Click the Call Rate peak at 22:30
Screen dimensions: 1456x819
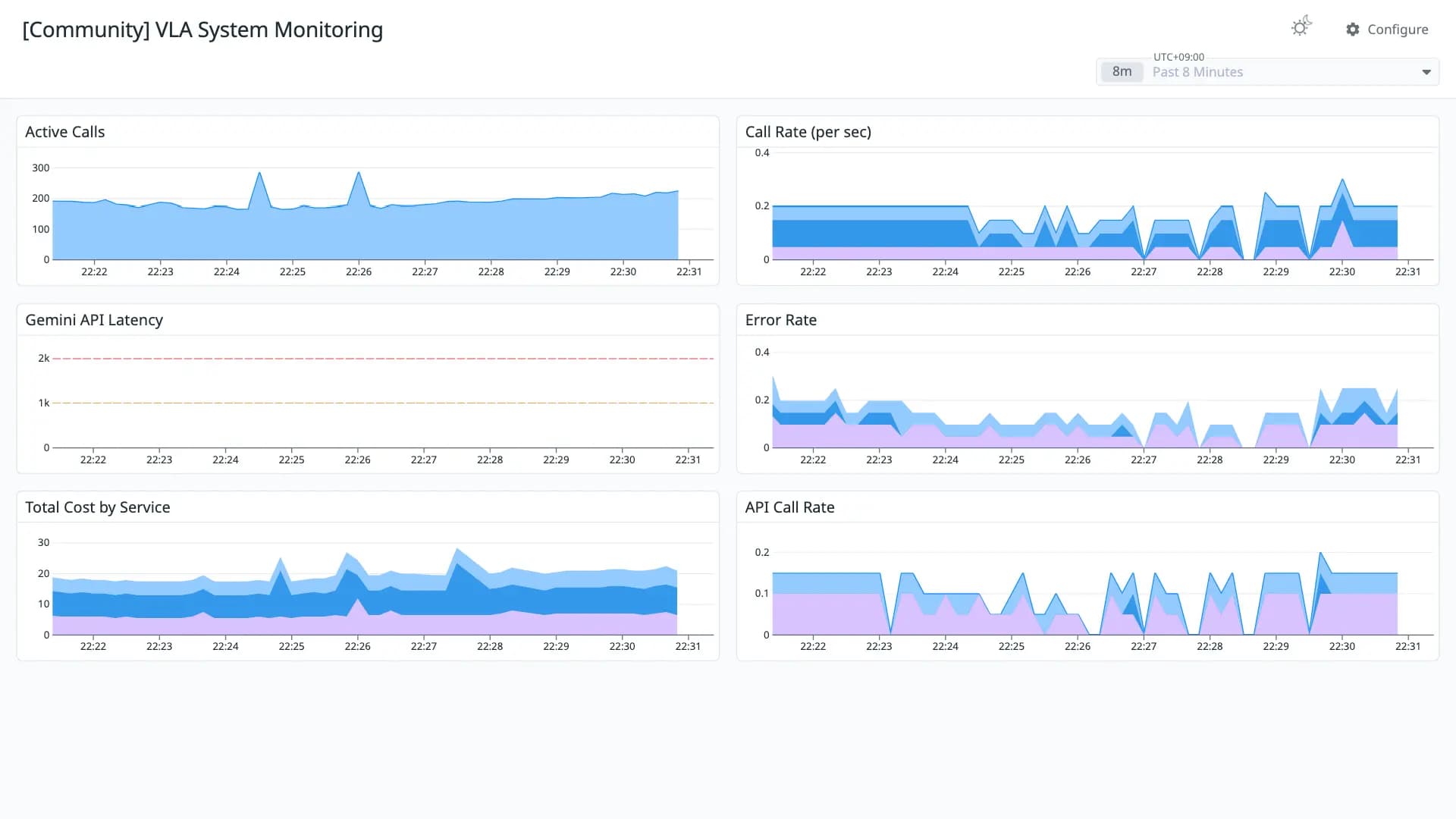pyautogui.click(x=1342, y=180)
